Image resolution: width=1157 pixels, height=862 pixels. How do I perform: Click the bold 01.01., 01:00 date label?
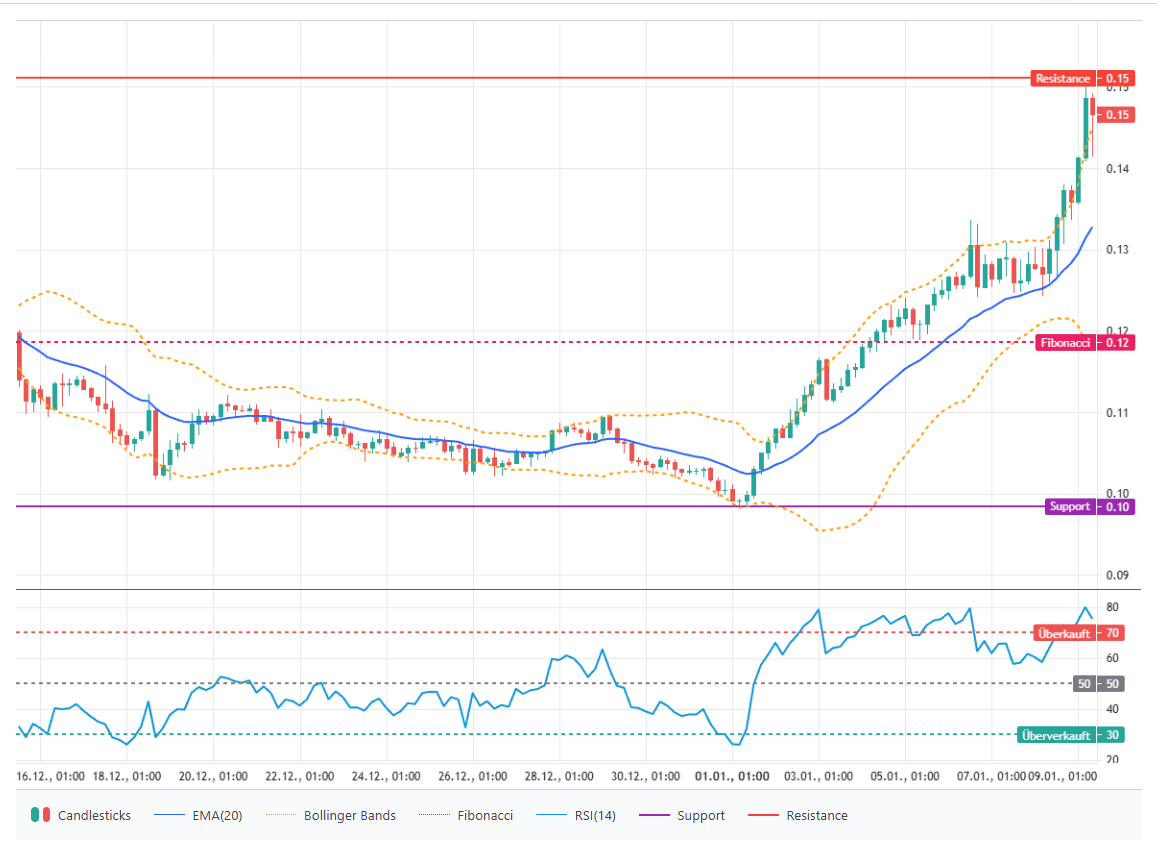point(732,776)
